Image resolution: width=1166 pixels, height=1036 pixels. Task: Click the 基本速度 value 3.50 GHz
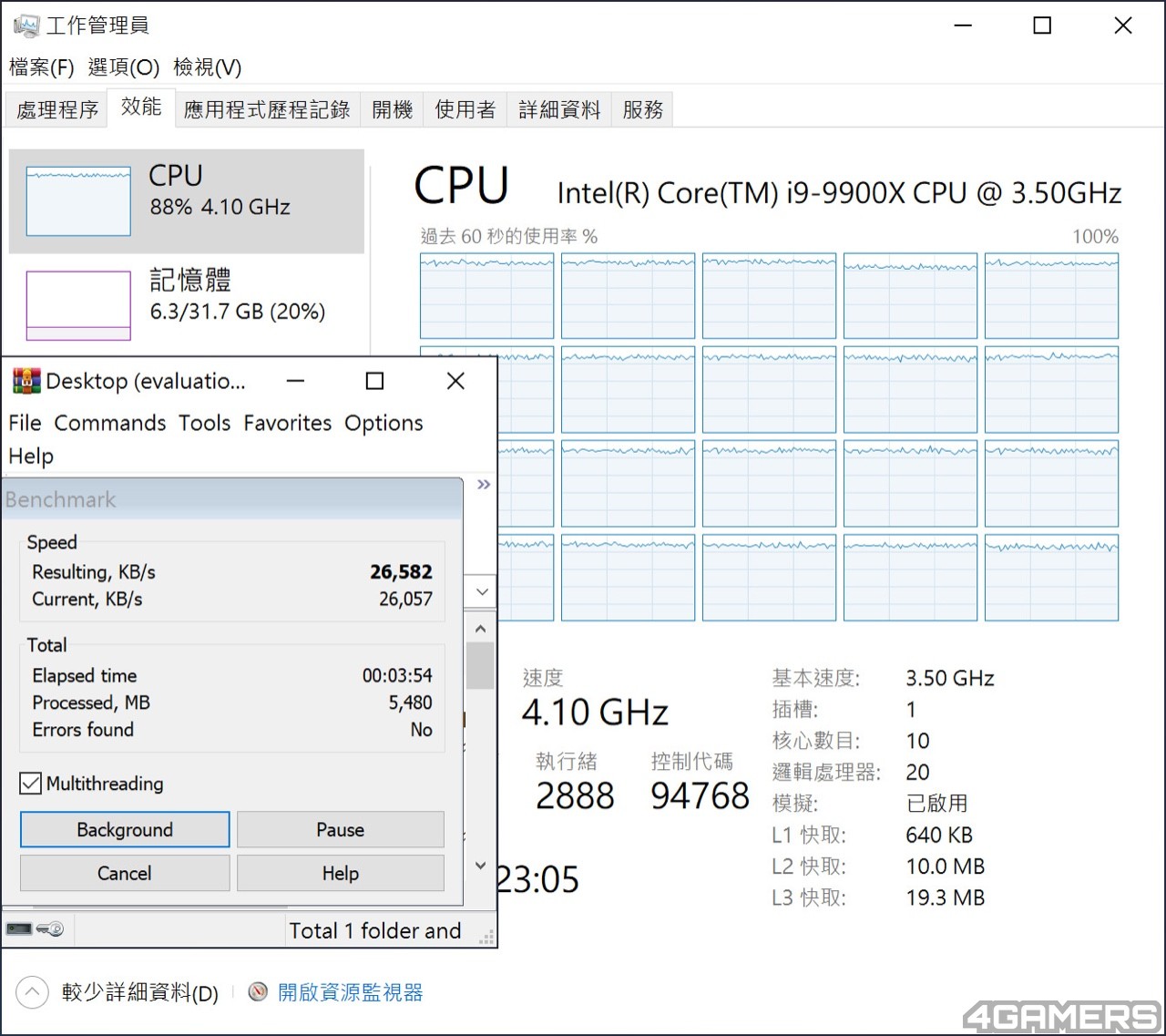pos(950,679)
